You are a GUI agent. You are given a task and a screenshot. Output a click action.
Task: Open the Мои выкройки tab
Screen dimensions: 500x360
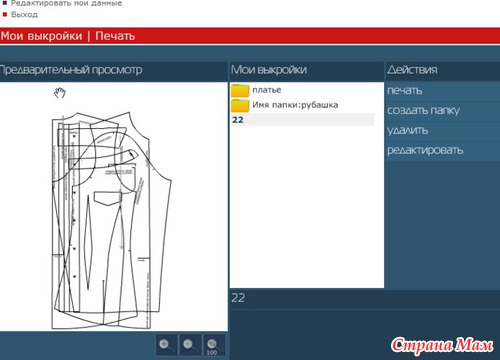pos(41,36)
